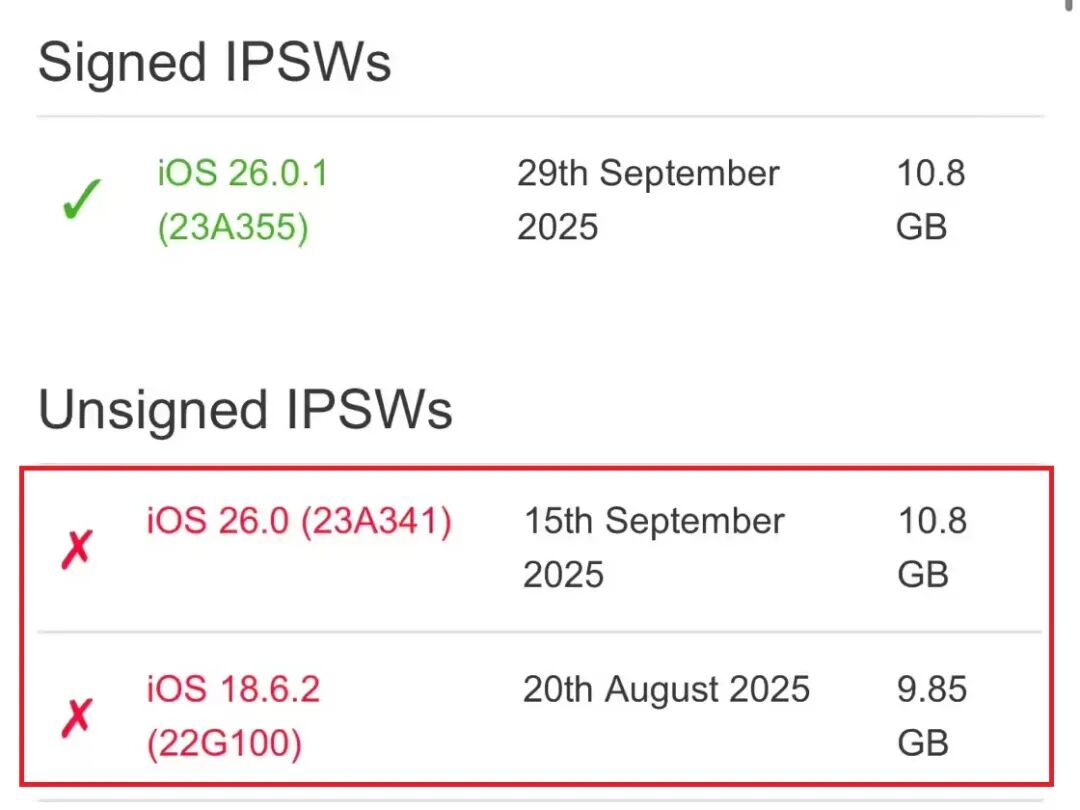Select build number 23A355 in green

232,228
